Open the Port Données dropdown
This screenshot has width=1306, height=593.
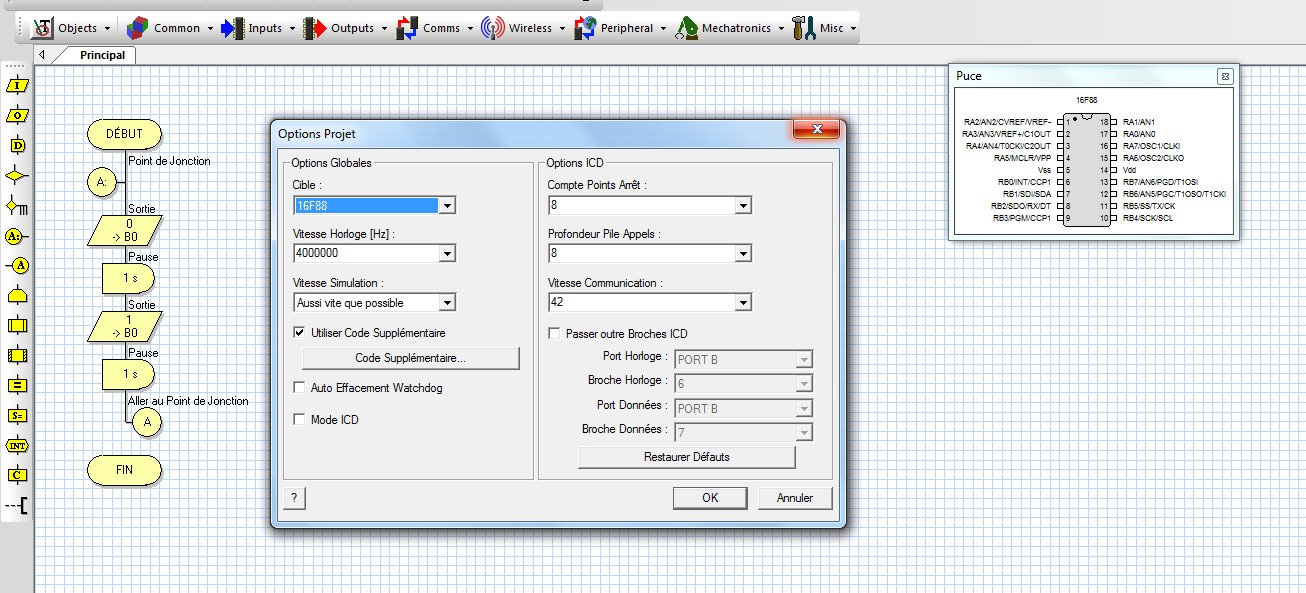[x=804, y=408]
